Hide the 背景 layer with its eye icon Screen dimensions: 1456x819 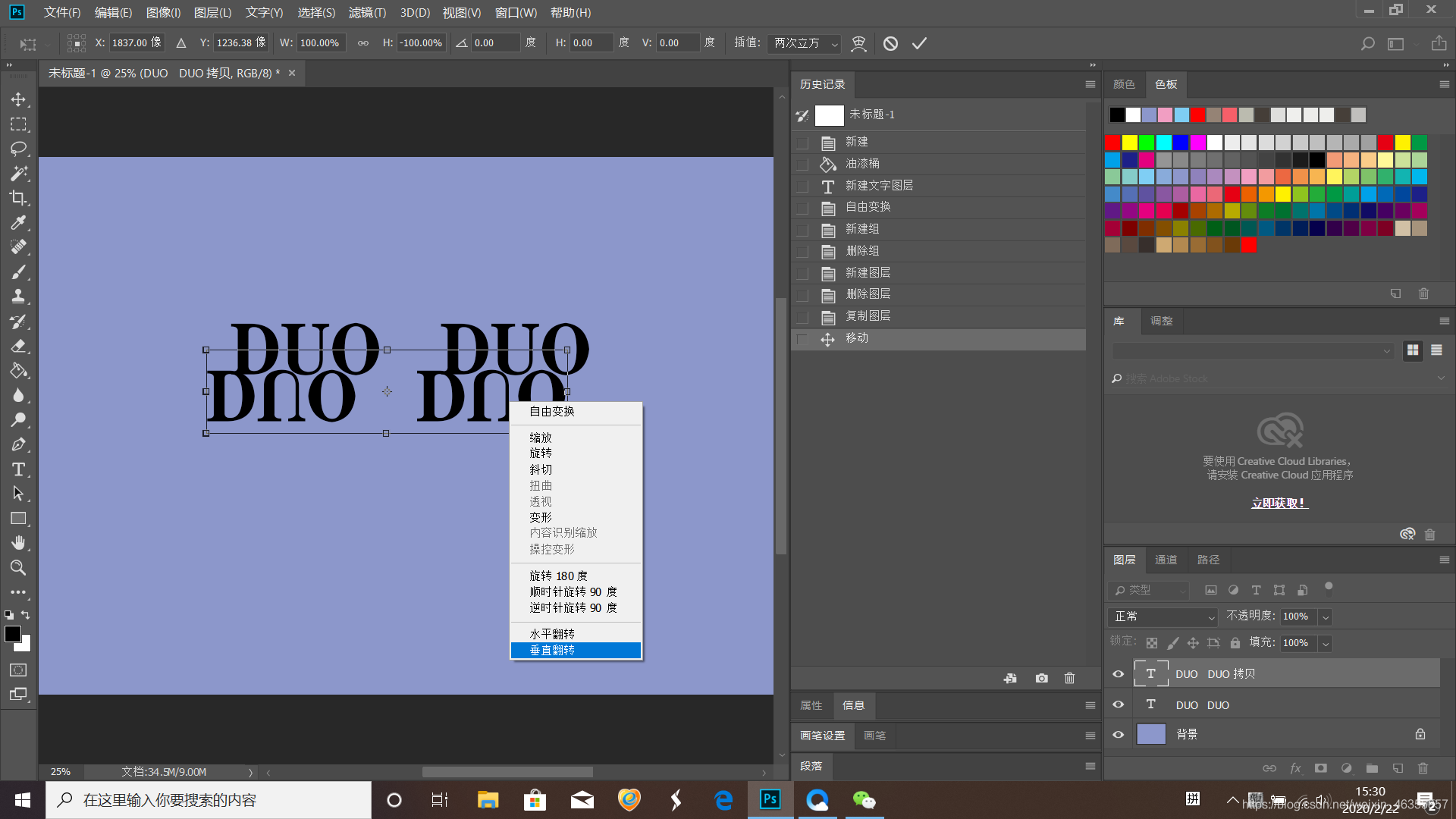(1118, 734)
